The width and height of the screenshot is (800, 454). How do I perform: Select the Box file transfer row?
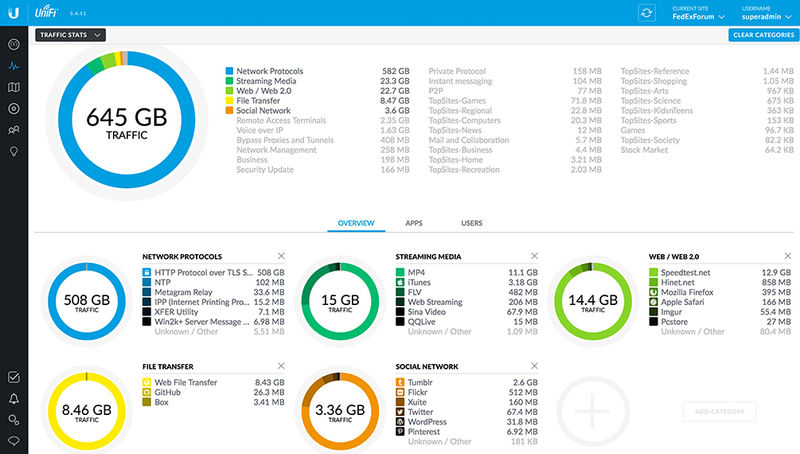click(213, 402)
